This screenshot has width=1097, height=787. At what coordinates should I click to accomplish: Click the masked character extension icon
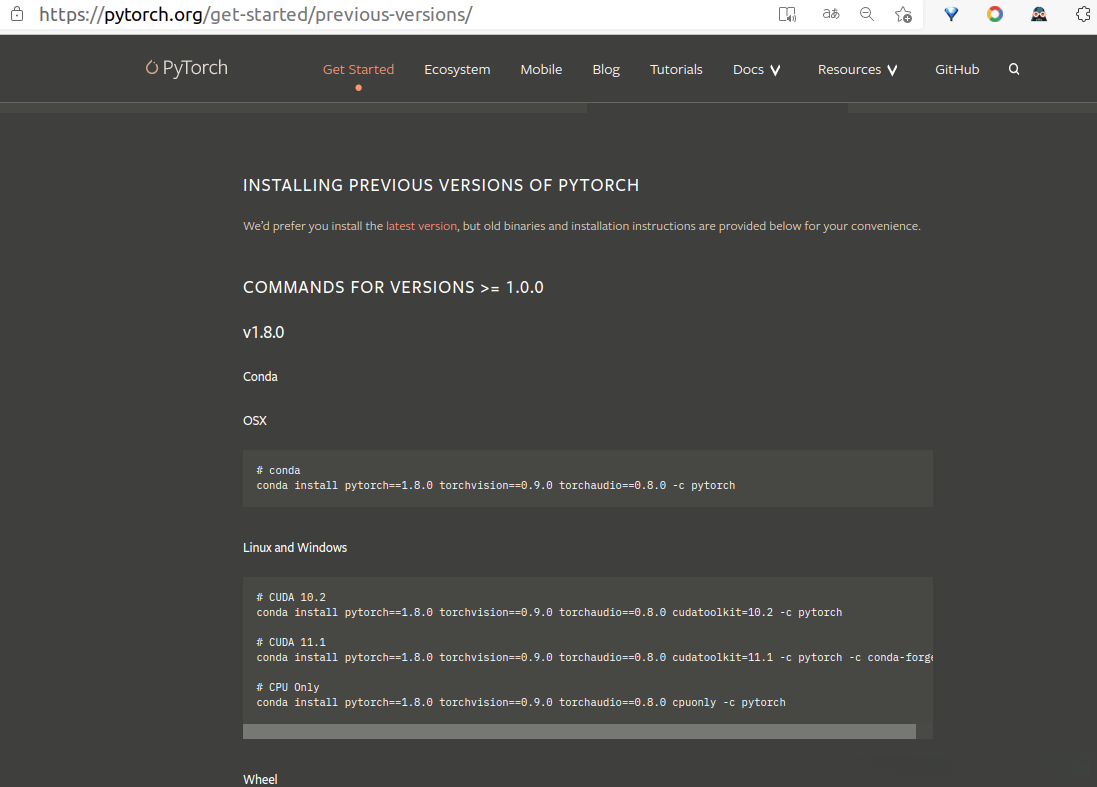1039,14
